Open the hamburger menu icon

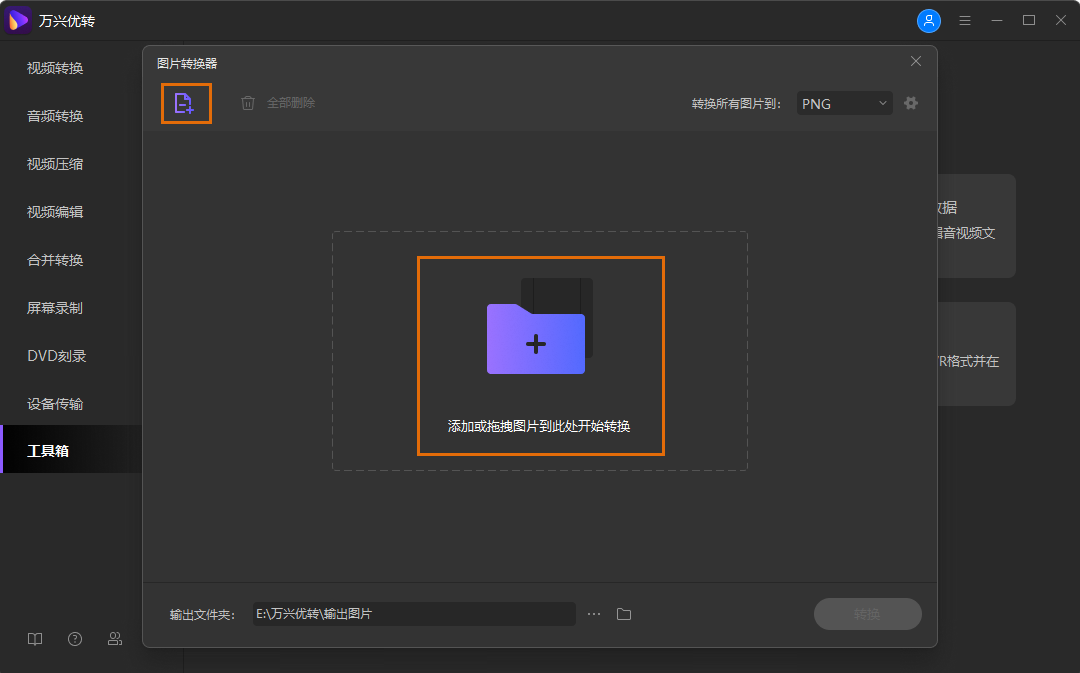pos(964,19)
